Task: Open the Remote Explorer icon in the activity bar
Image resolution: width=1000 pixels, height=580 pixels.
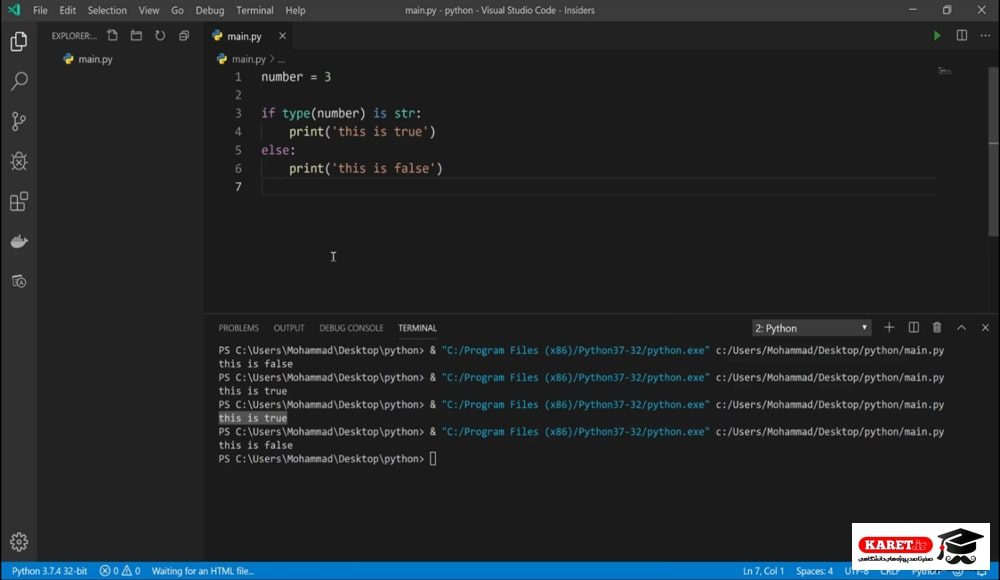Action: coord(18,281)
